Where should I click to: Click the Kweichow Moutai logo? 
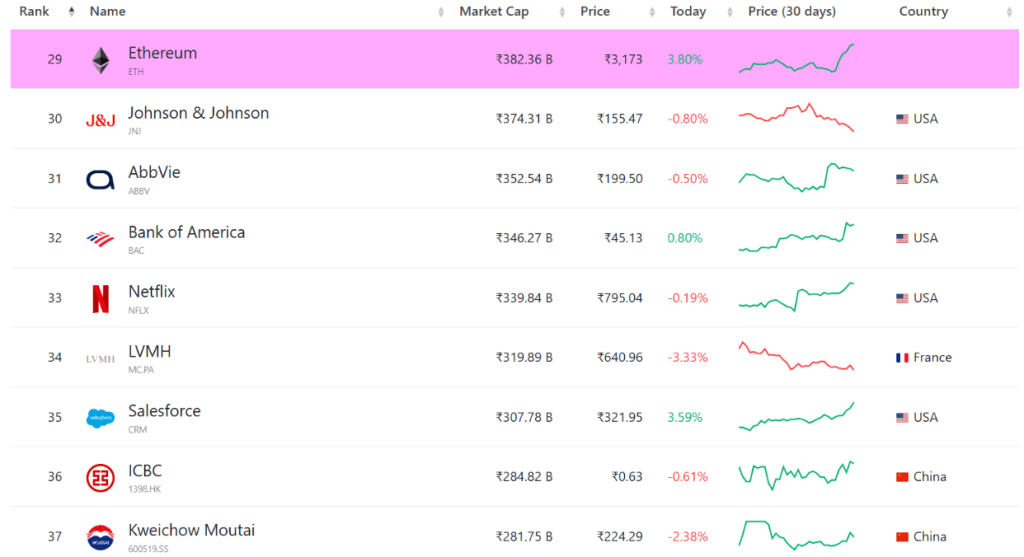(x=101, y=537)
